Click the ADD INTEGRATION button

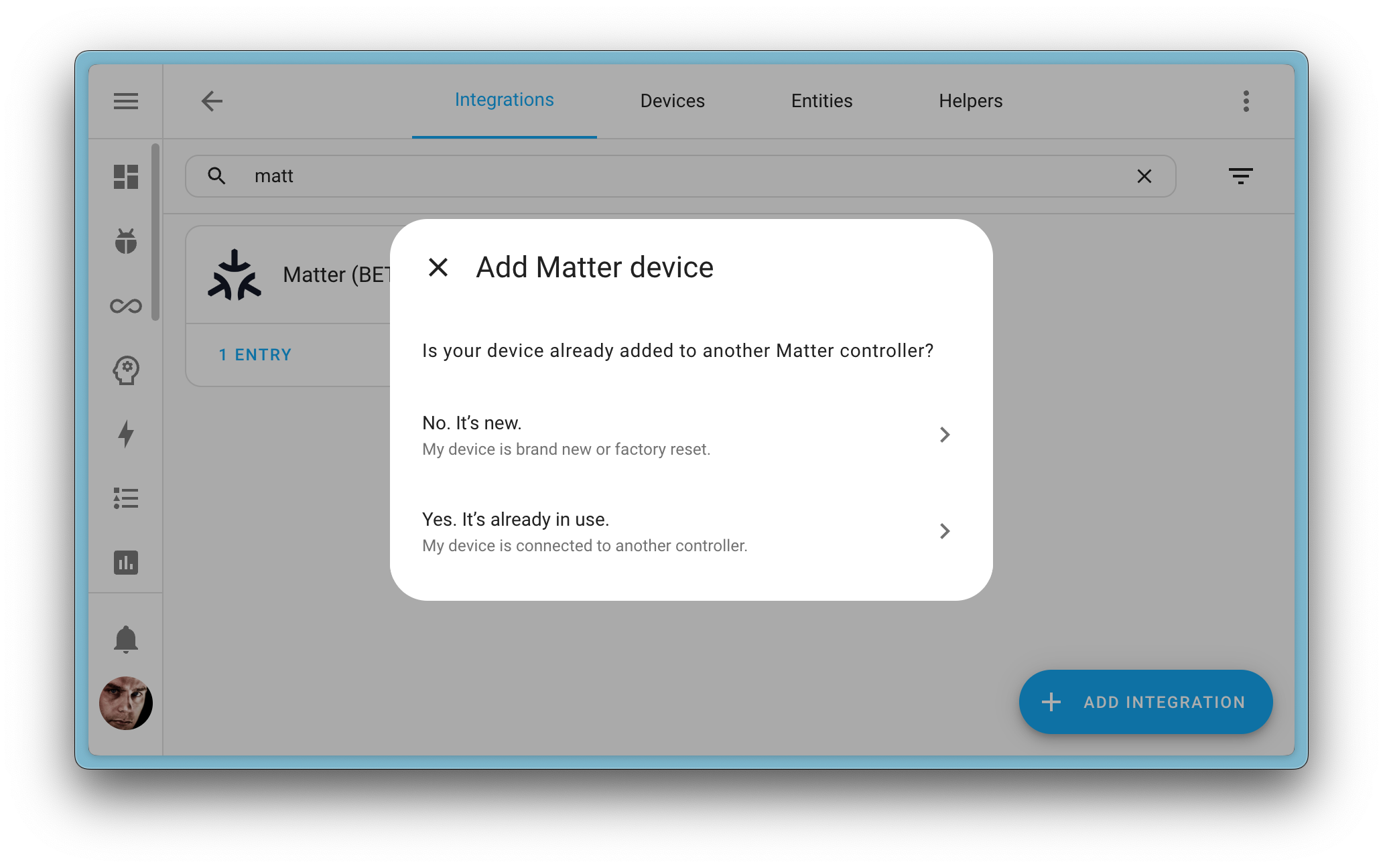[1145, 702]
